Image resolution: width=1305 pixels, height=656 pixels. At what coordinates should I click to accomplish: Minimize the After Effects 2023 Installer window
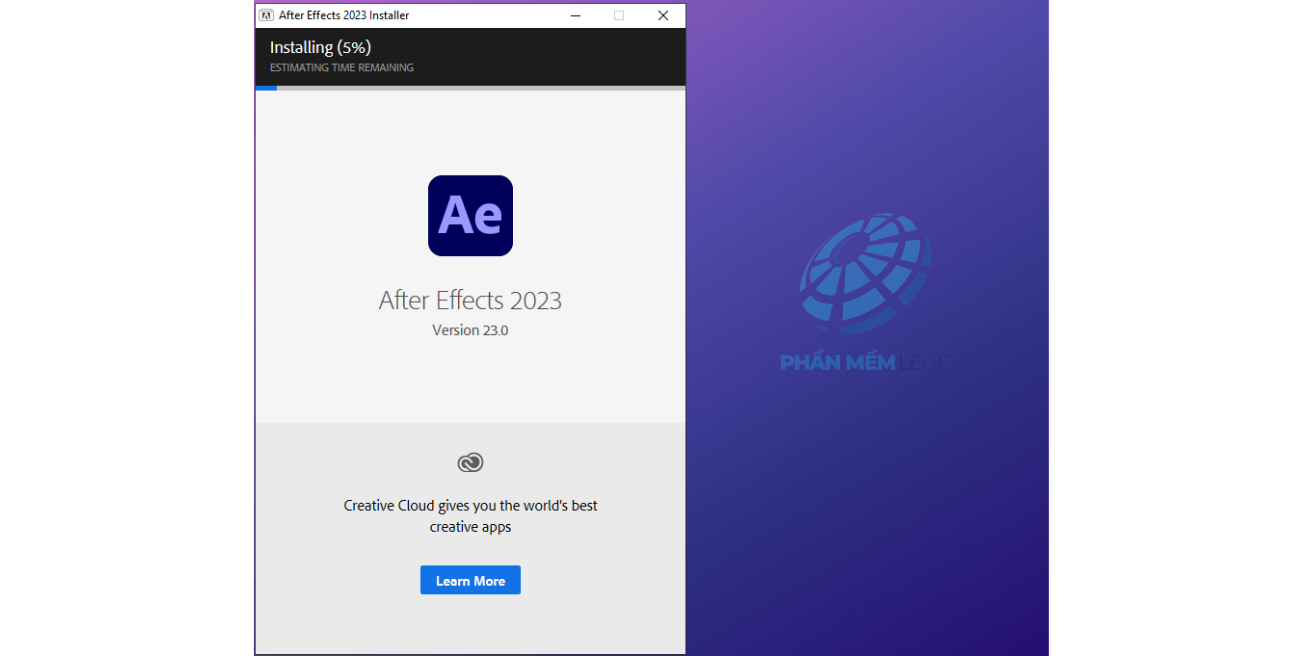tap(576, 15)
